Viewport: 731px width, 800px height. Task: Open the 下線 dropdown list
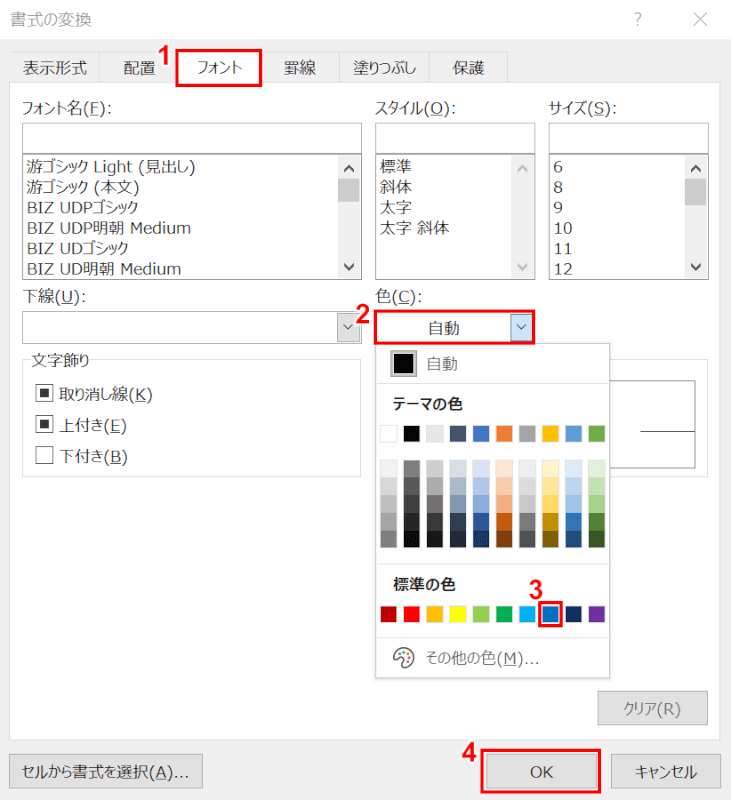pos(348,327)
